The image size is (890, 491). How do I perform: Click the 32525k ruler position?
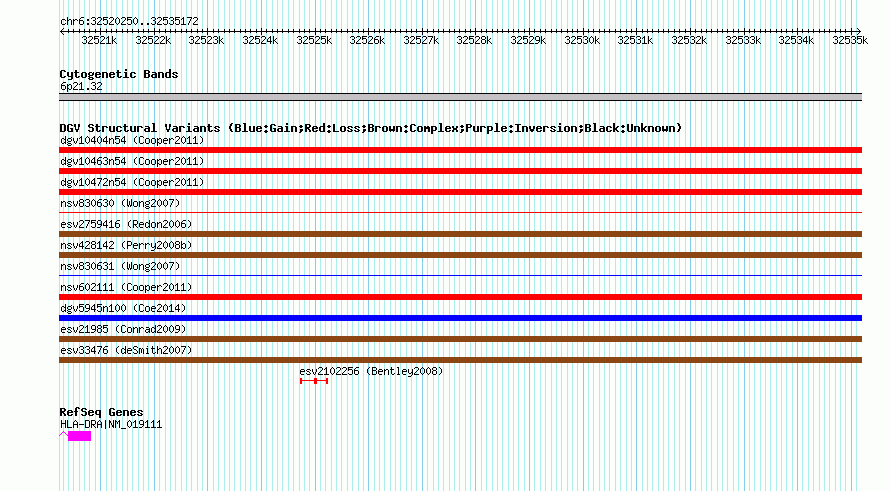click(314, 40)
